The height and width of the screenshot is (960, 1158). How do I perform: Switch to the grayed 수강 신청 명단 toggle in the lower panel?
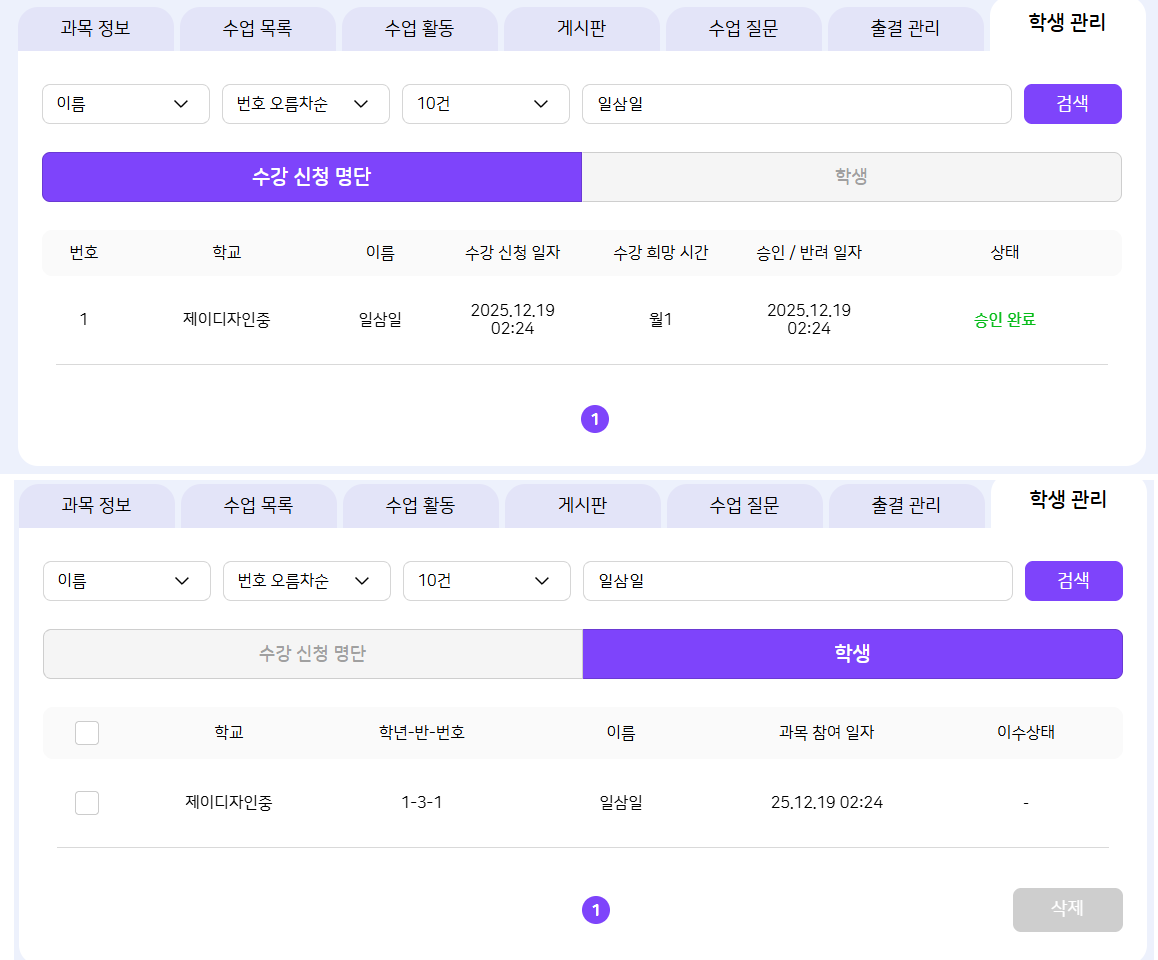(312, 654)
